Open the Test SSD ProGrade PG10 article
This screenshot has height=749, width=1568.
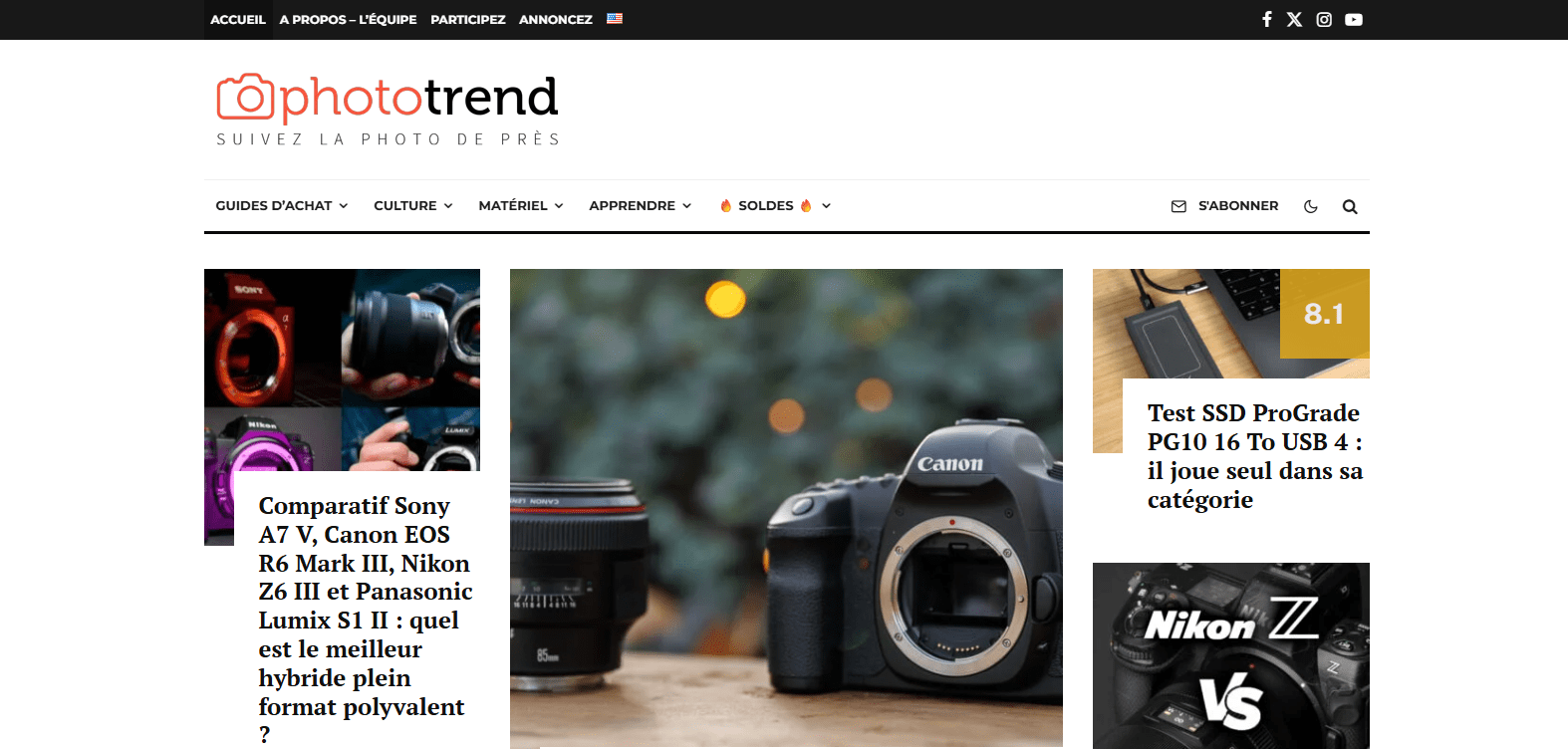[x=1254, y=456]
